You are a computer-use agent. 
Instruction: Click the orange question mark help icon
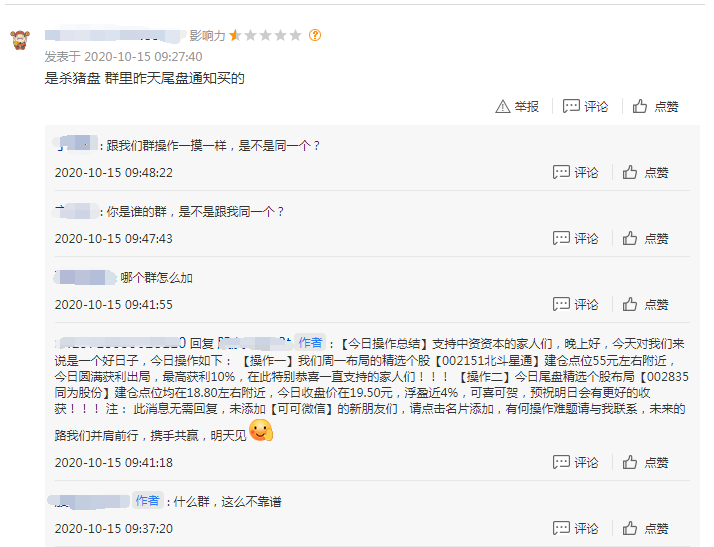(315, 35)
